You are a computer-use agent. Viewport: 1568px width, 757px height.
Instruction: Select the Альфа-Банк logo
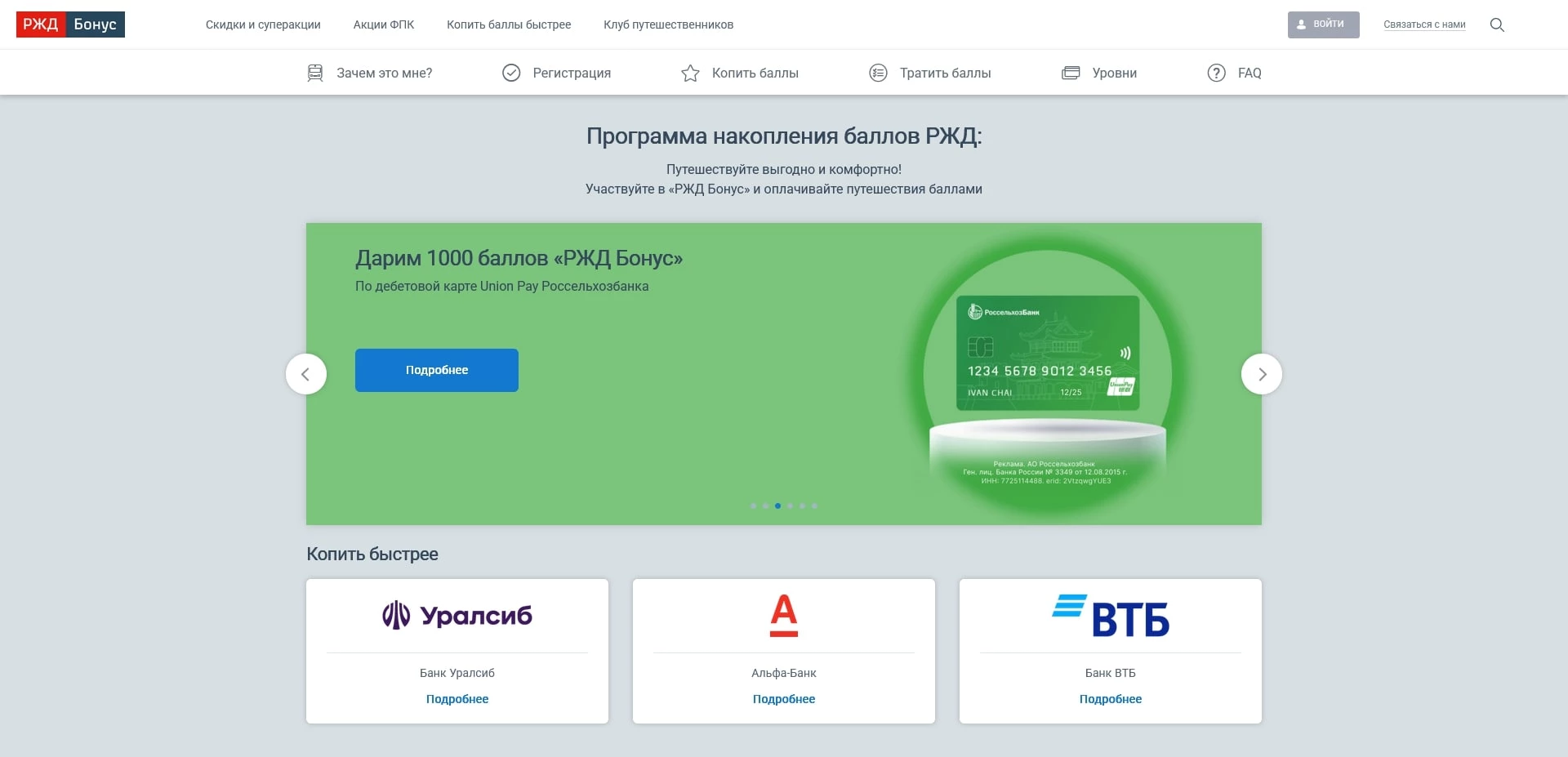[x=783, y=616]
